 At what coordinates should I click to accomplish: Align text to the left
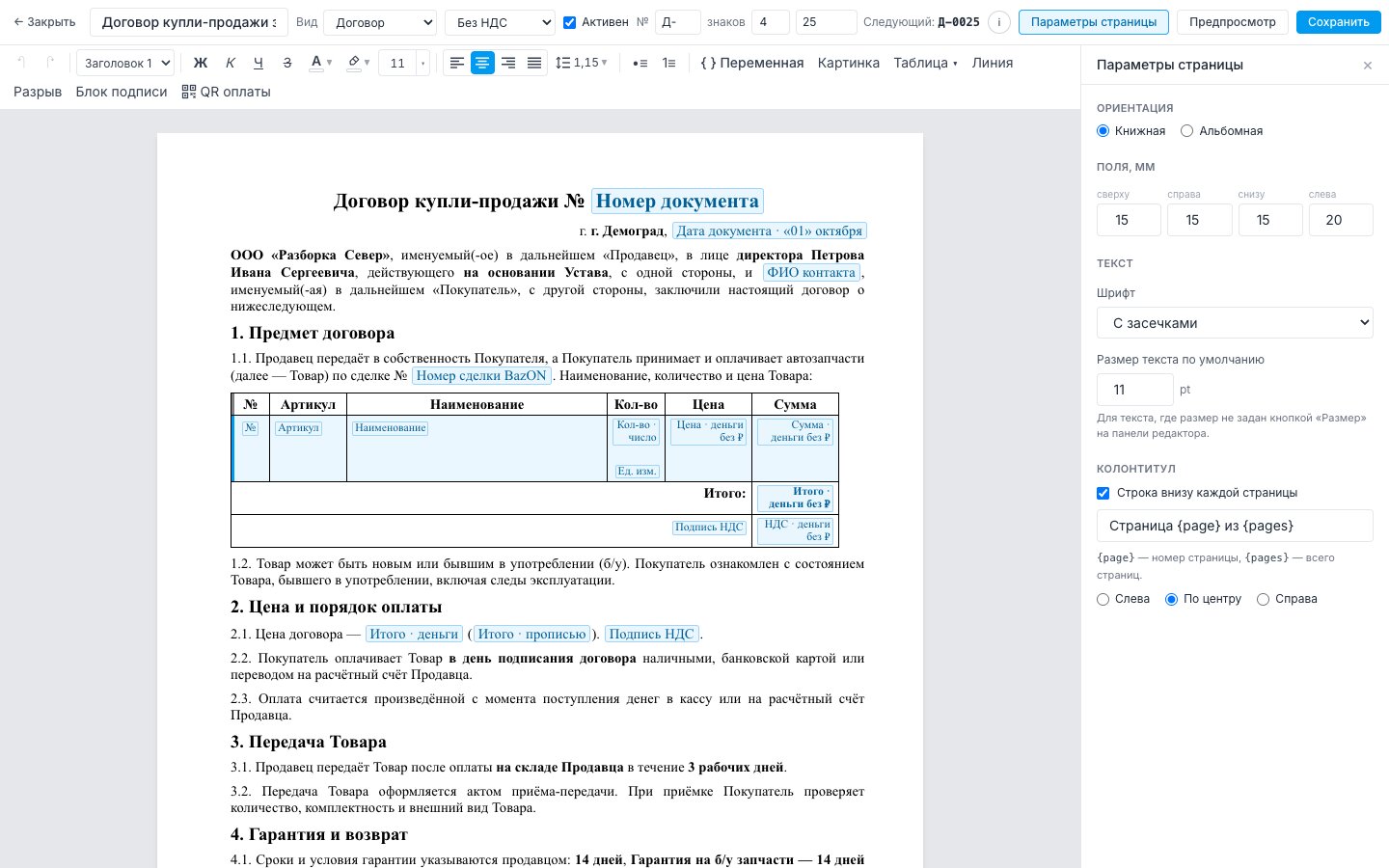(457, 63)
